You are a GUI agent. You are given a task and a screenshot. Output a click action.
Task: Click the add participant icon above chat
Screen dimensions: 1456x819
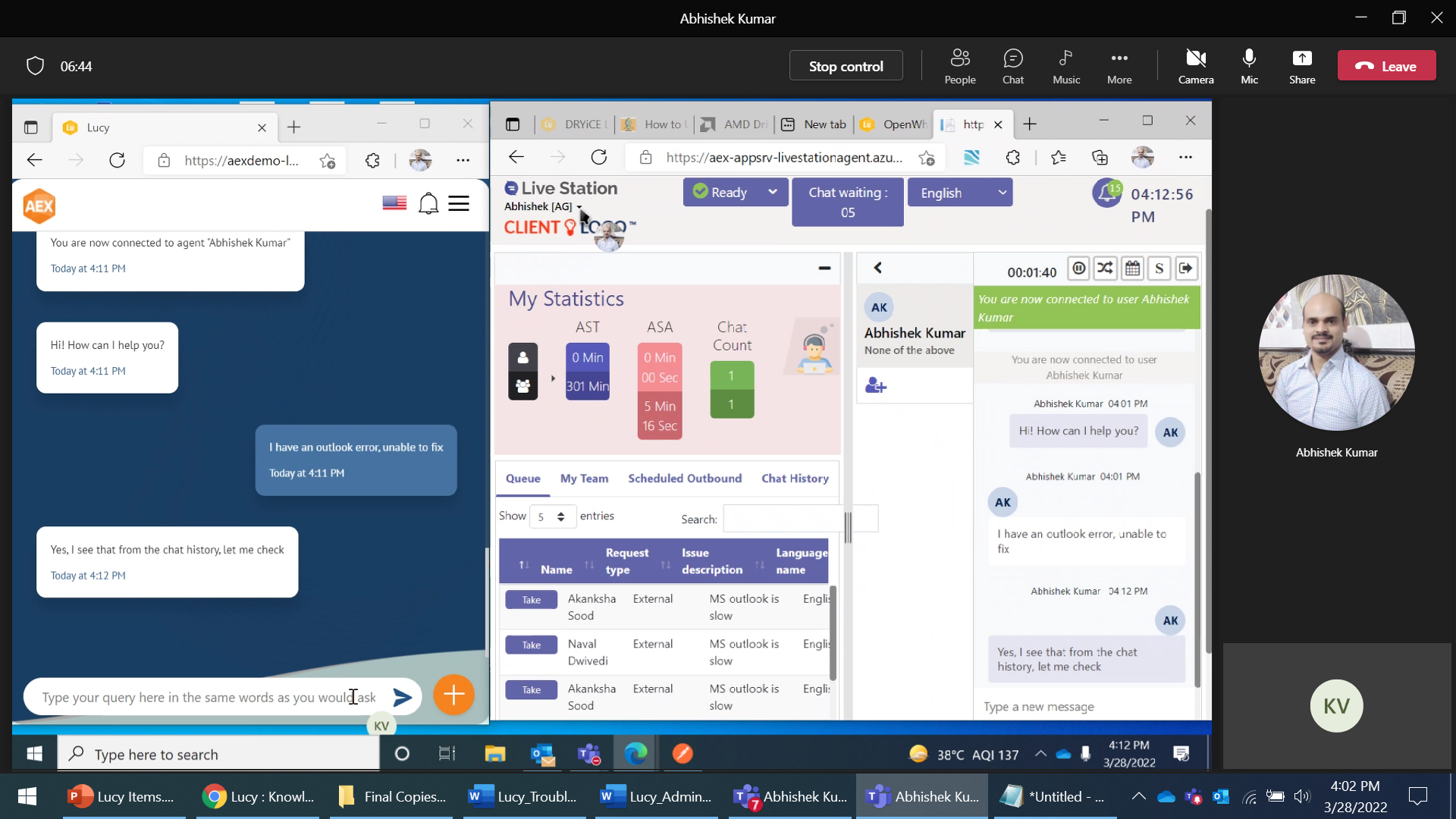(876, 384)
